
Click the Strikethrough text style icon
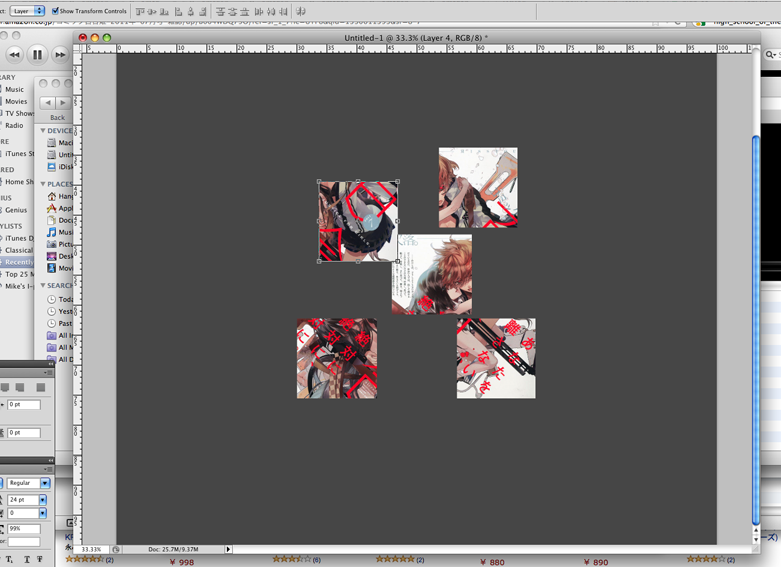click(x=40, y=560)
